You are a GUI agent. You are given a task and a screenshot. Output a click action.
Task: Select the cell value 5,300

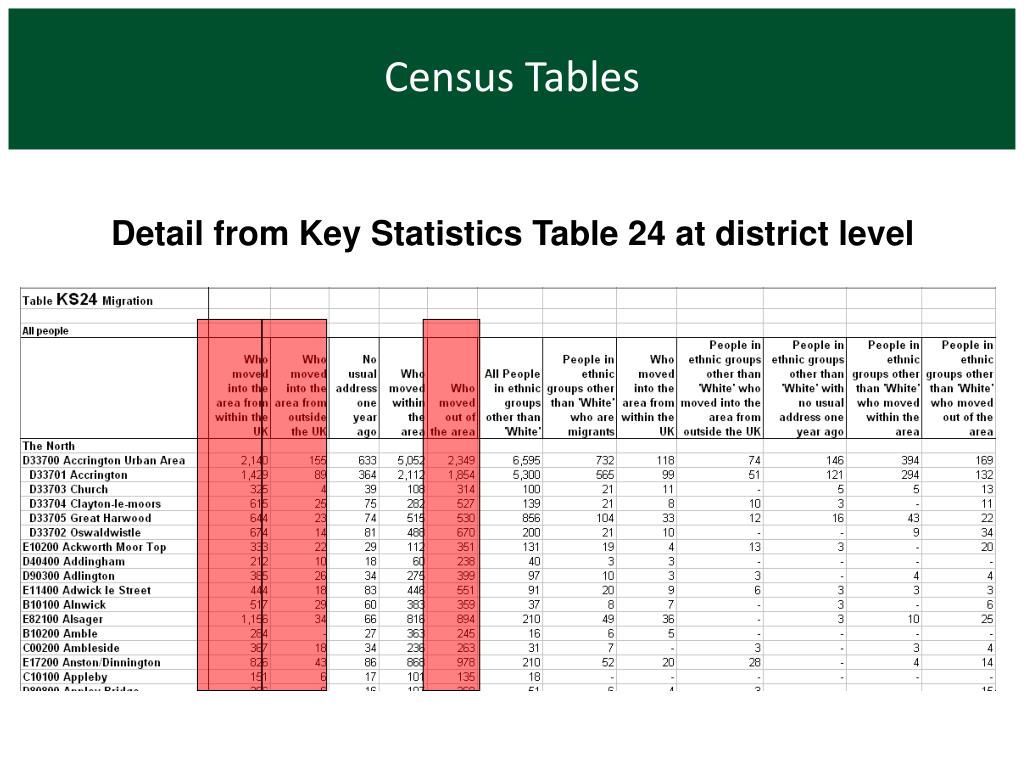click(x=526, y=475)
